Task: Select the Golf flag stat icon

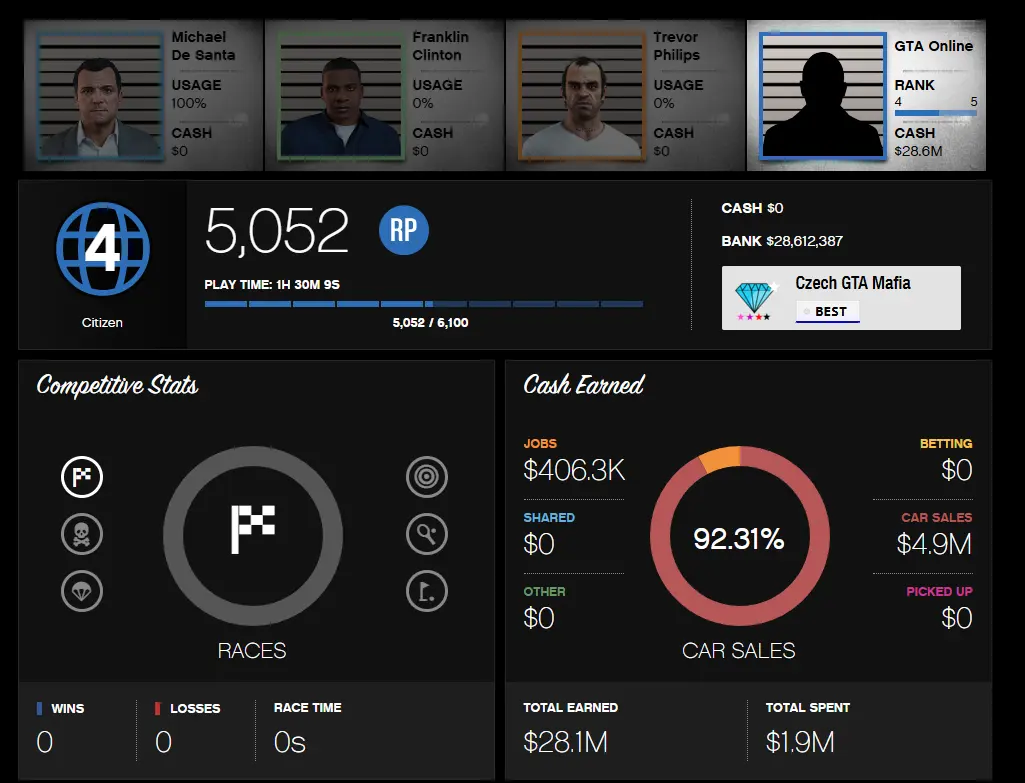Action: [427, 591]
